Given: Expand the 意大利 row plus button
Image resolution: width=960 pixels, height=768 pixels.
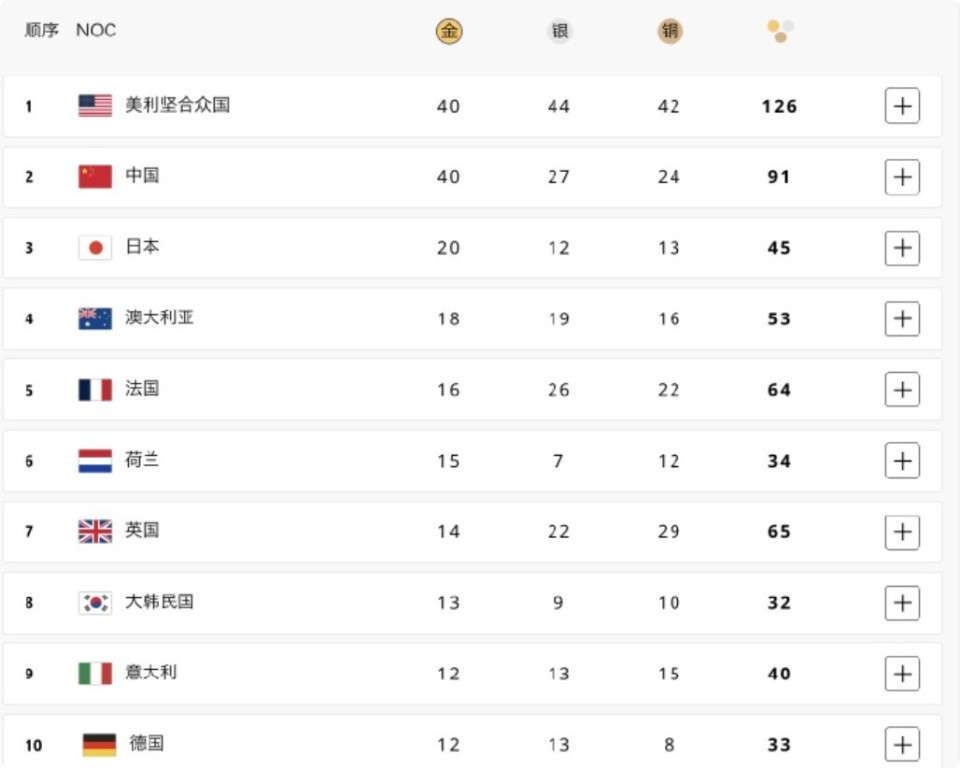Looking at the screenshot, I should click(902, 674).
